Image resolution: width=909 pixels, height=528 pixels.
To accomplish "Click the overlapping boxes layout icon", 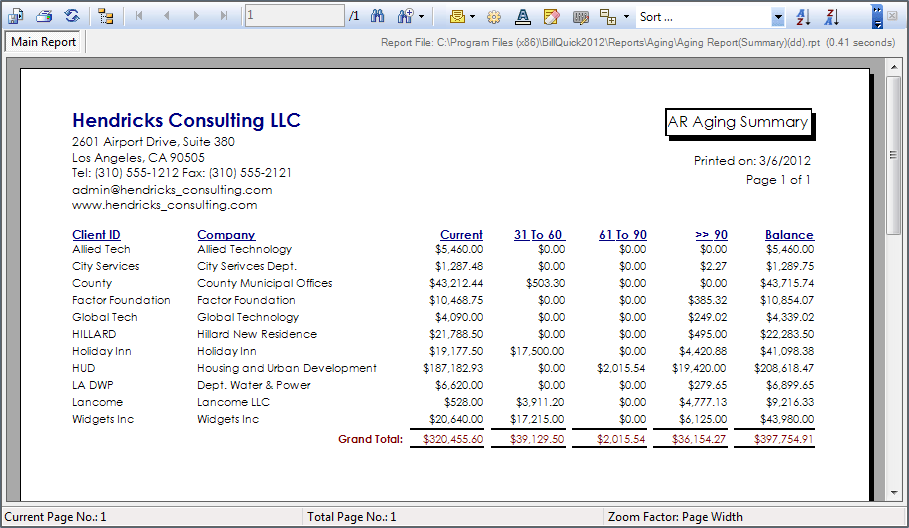I will (608, 17).
